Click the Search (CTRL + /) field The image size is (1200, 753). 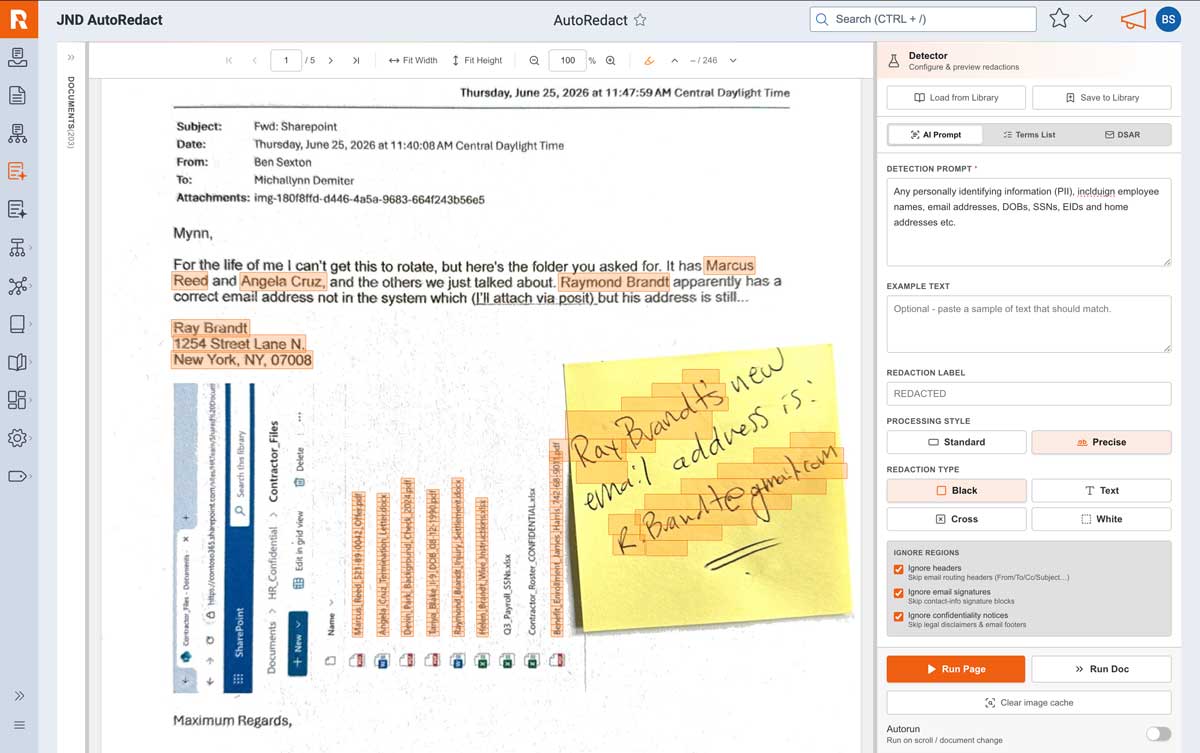pos(923,19)
